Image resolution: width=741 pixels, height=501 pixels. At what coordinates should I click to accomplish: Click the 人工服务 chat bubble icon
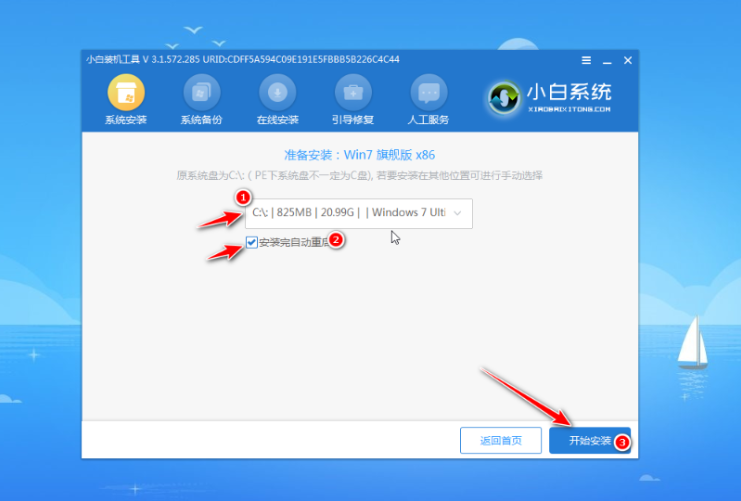(x=429, y=93)
